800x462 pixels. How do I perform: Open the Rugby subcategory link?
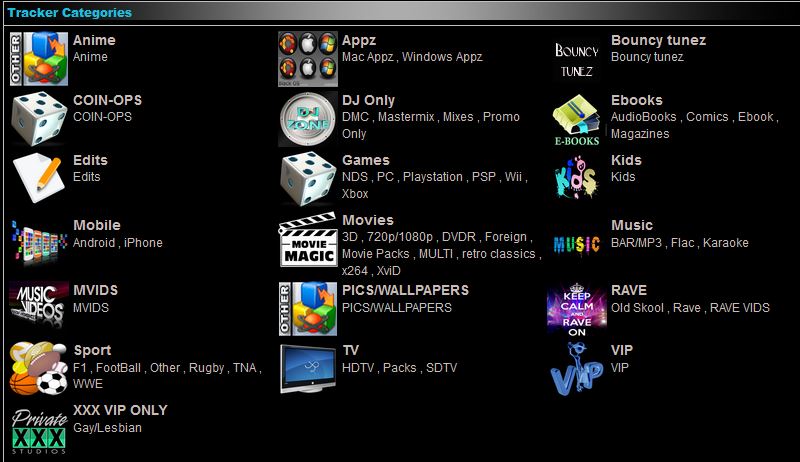(206, 368)
